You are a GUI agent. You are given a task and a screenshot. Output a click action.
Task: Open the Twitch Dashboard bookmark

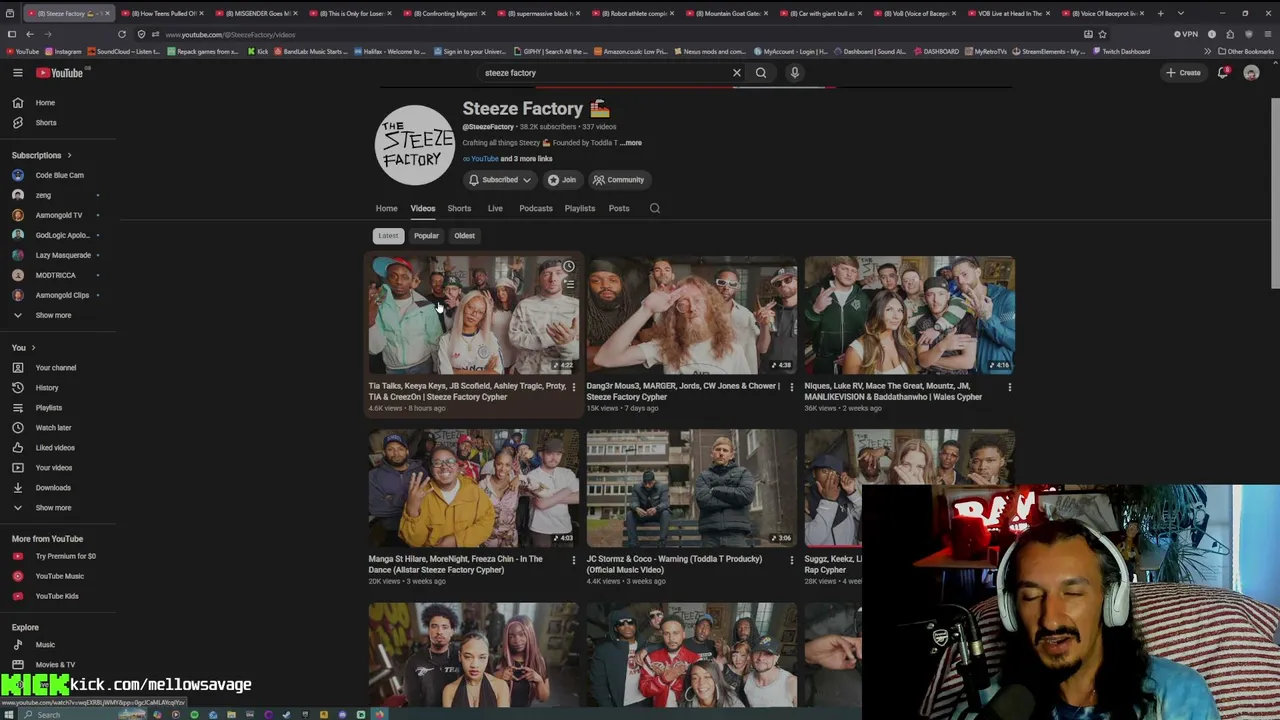click(1121, 51)
